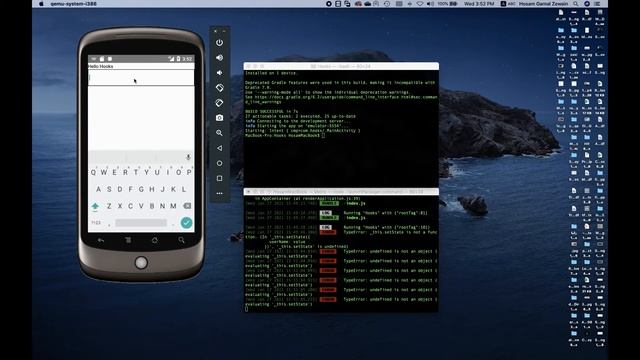Tap the L key on the keyboard
Viewport: 640px width, 360px height.
click(x=184, y=189)
